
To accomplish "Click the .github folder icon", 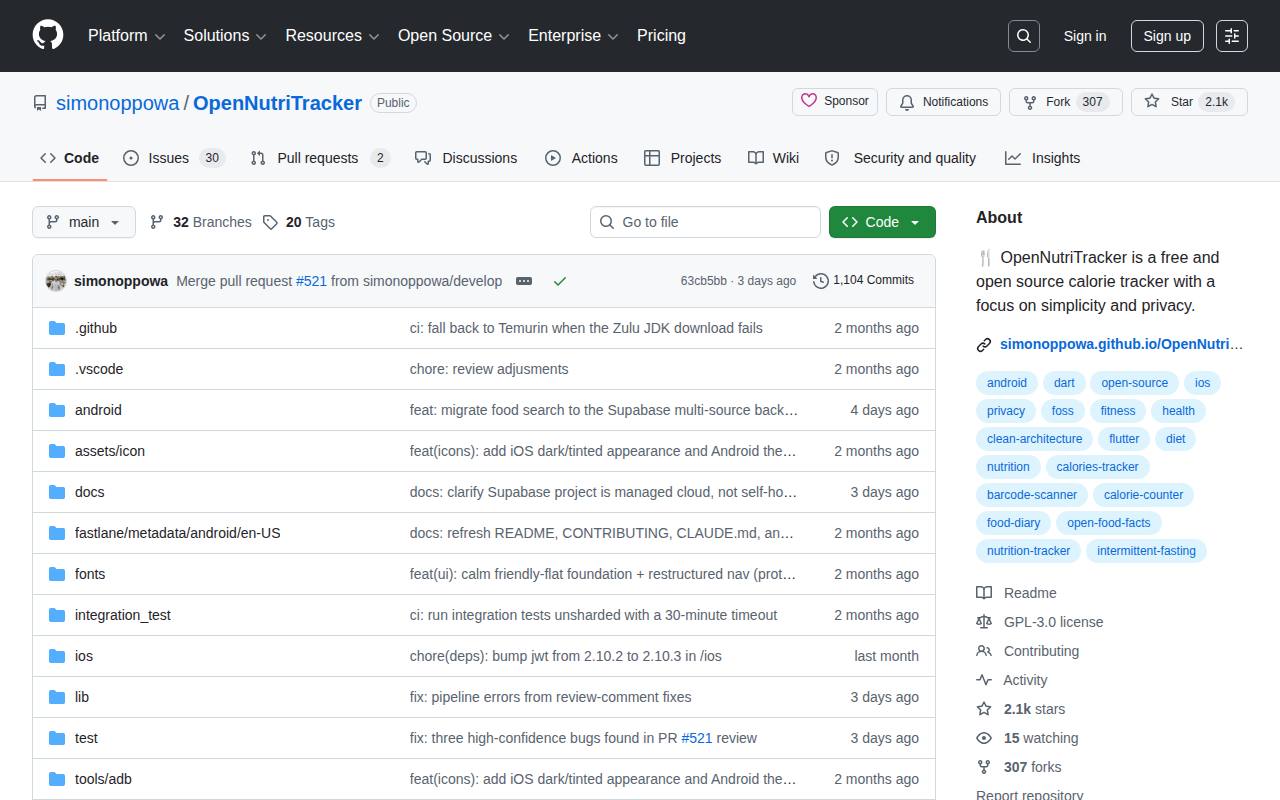I will [57, 328].
